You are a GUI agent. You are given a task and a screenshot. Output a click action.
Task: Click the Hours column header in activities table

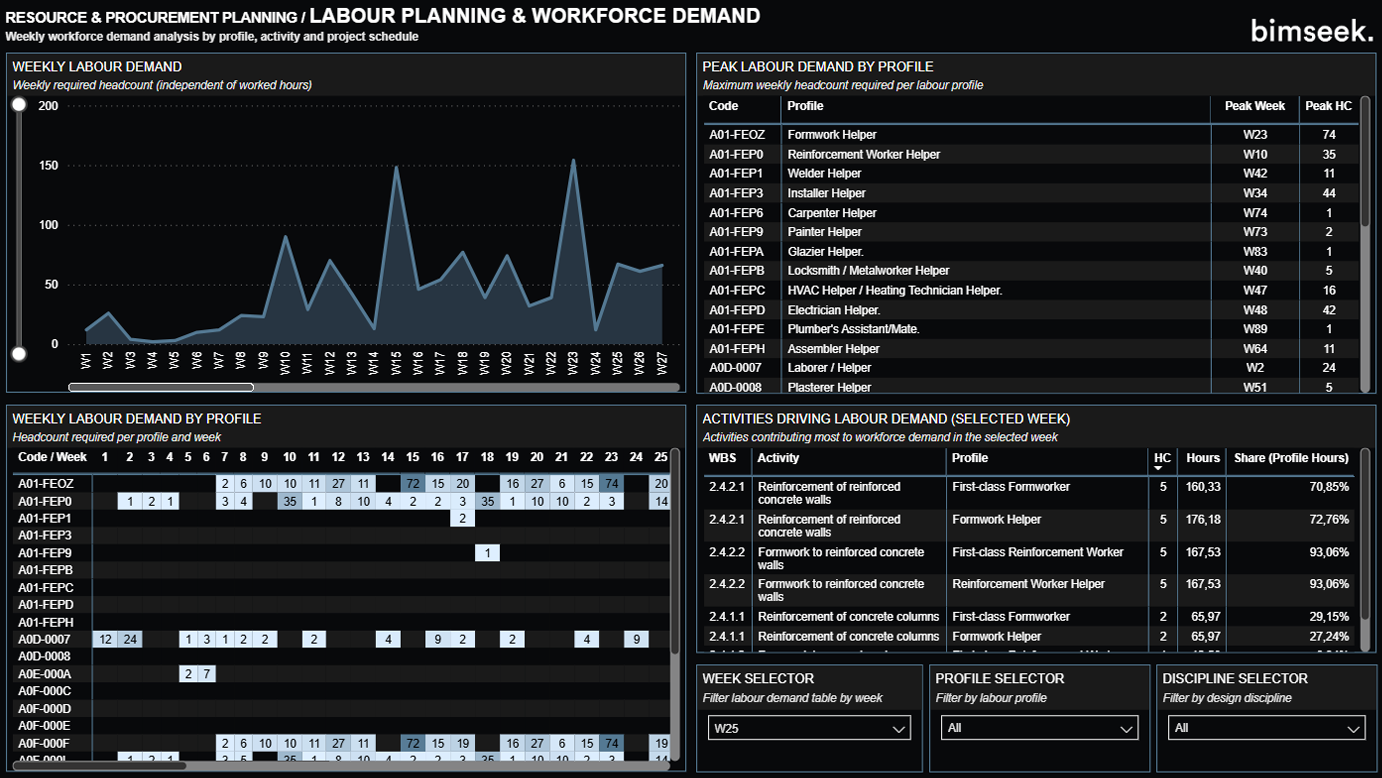(x=1202, y=458)
